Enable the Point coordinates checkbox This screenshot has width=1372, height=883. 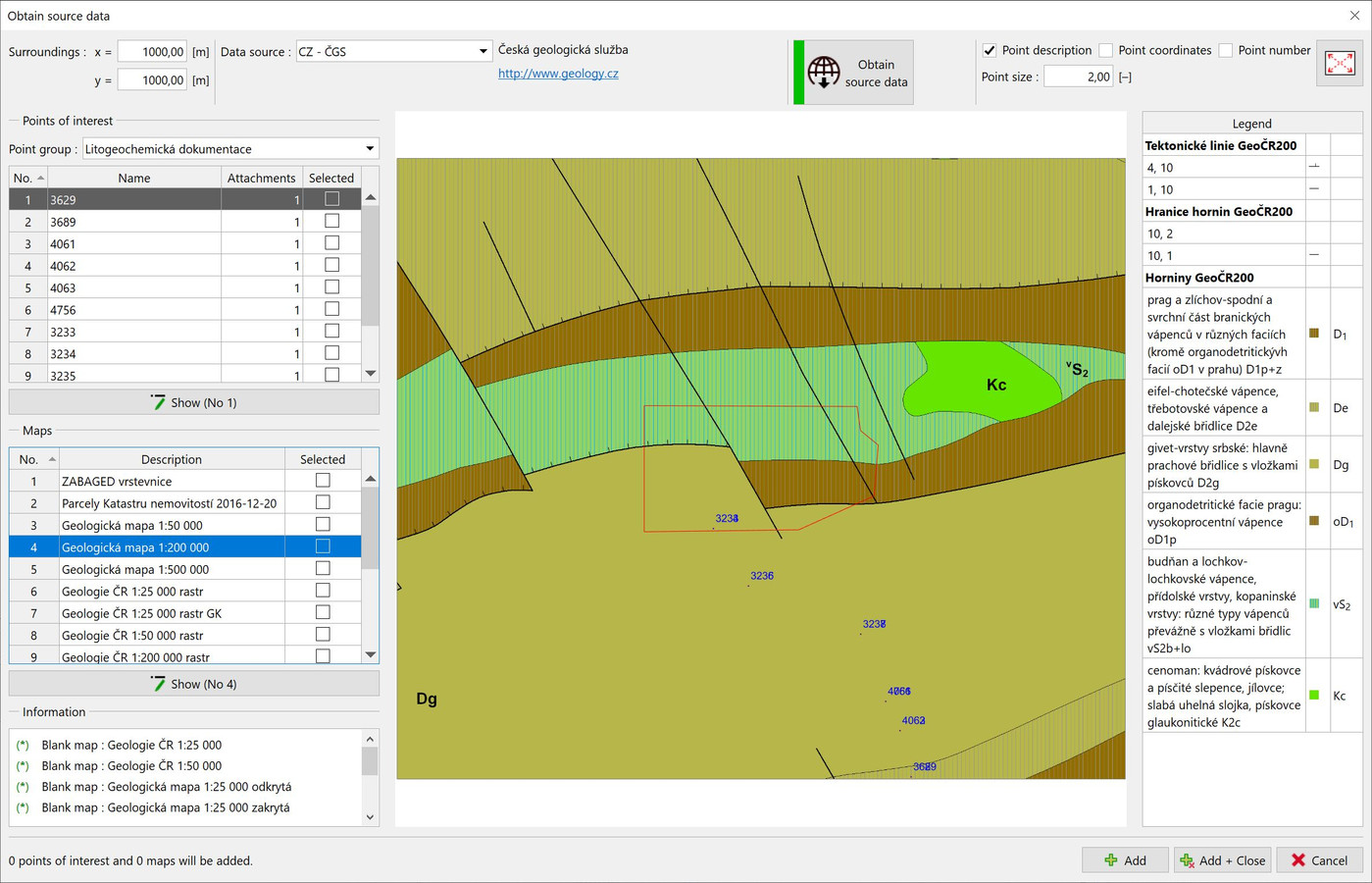point(1106,50)
